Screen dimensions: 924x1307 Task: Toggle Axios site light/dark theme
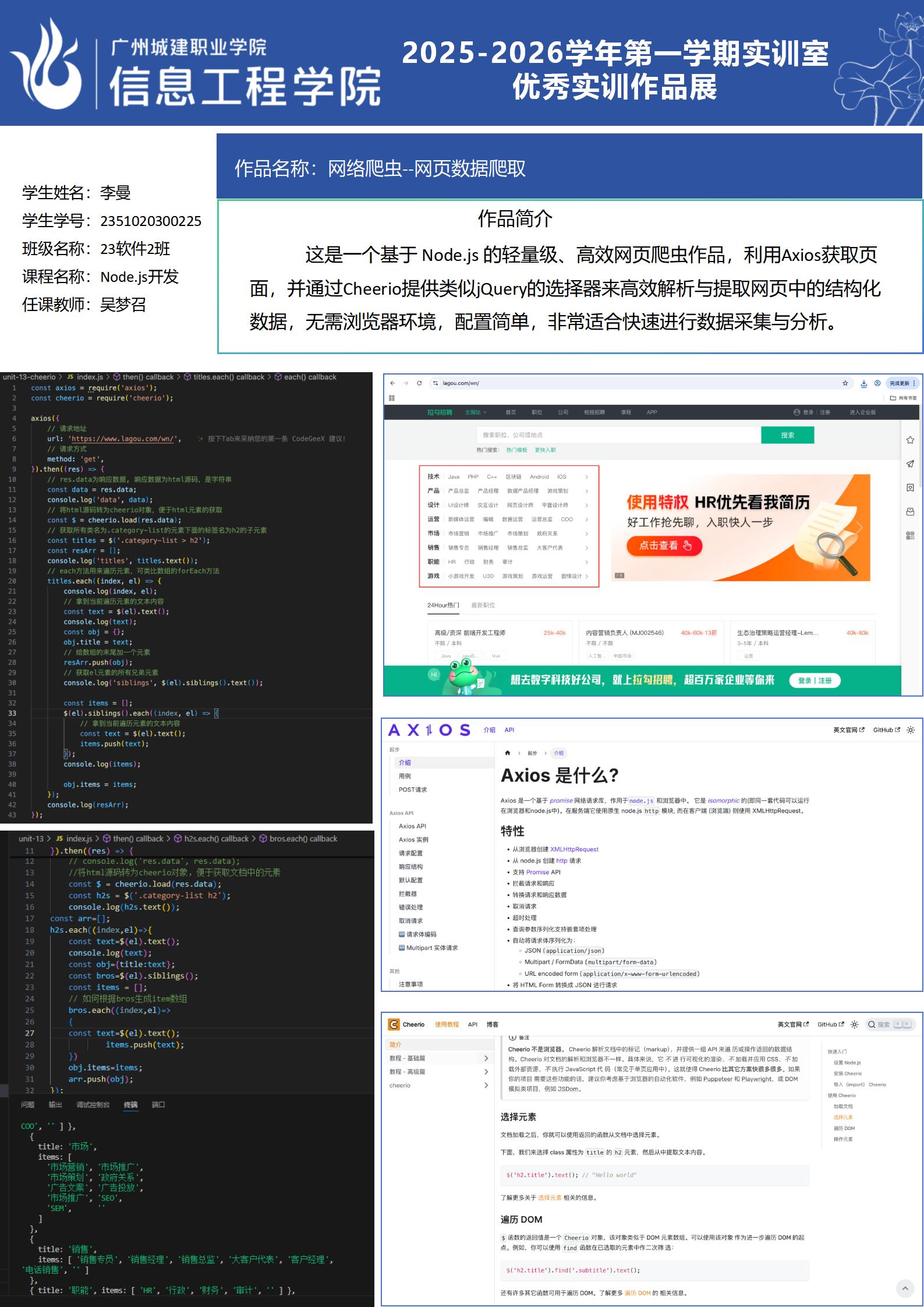(x=911, y=730)
